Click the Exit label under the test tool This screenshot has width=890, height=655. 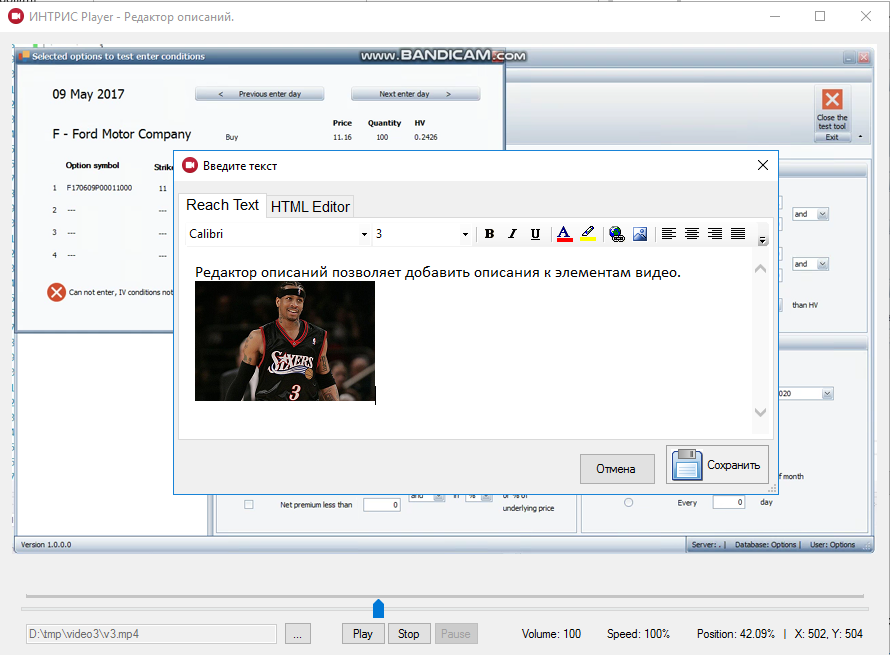pyautogui.click(x=832, y=137)
